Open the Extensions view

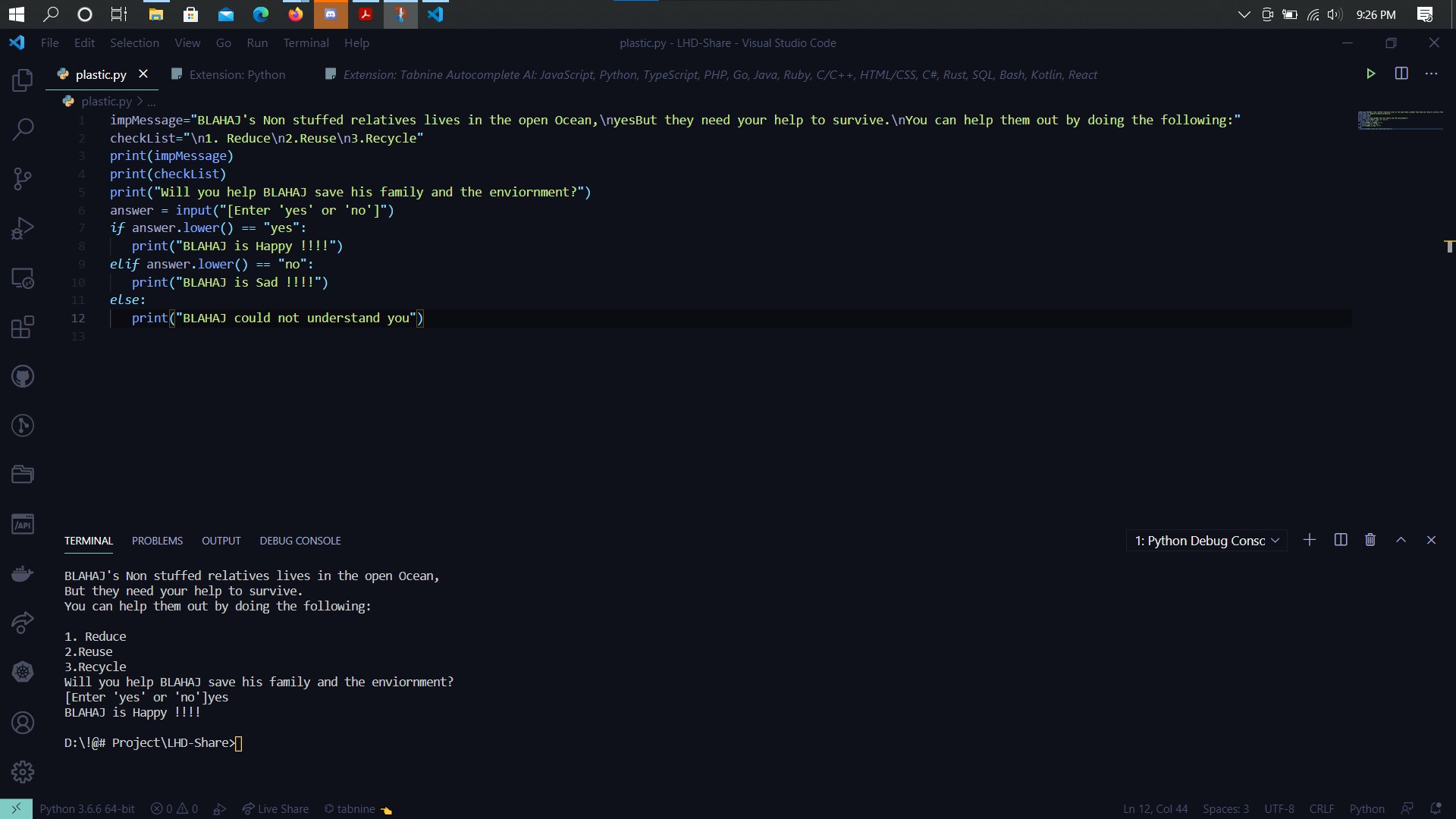pos(23,328)
